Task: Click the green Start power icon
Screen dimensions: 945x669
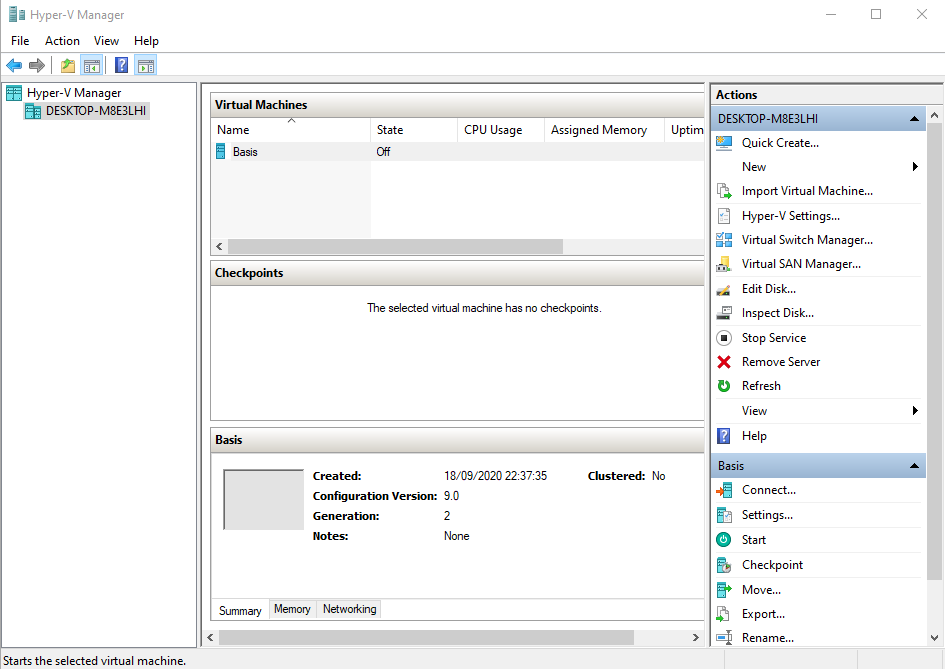Action: pyautogui.click(x=724, y=540)
